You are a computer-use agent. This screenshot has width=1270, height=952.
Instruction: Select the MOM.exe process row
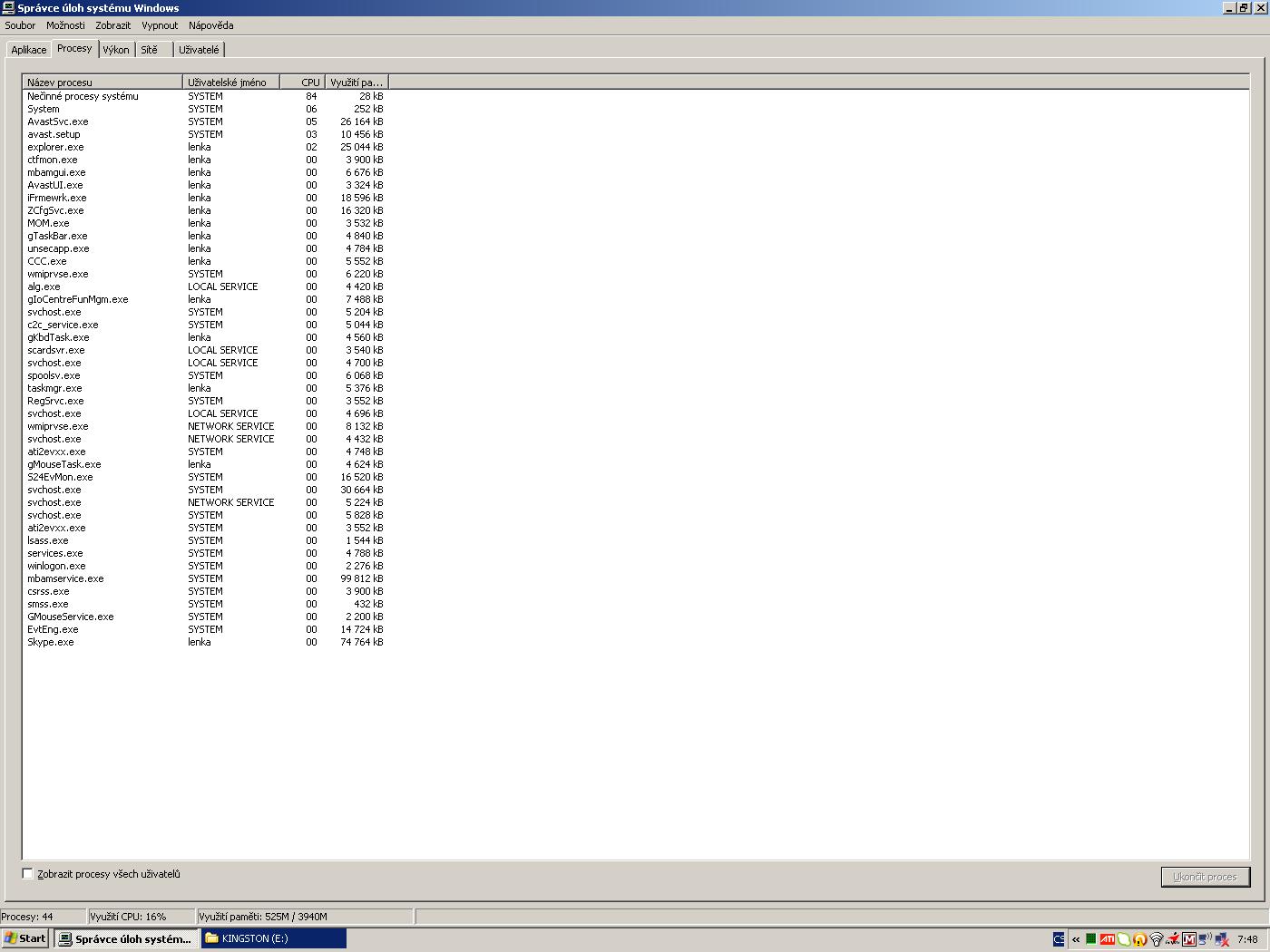coord(205,223)
